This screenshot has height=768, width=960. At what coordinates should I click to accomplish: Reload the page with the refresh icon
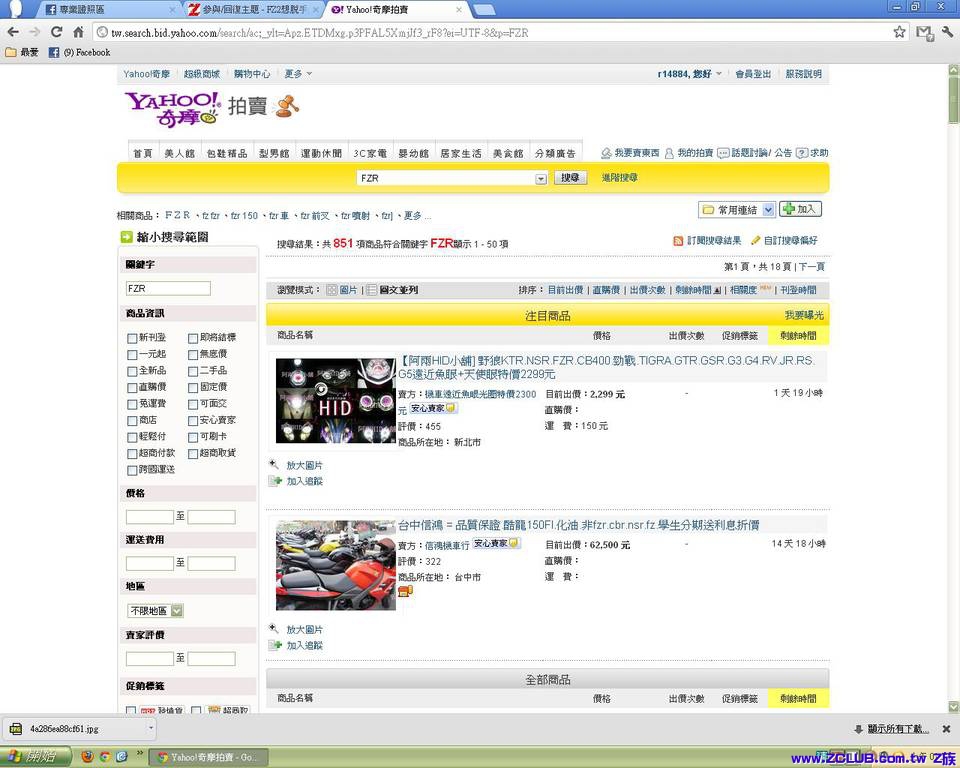tap(56, 32)
